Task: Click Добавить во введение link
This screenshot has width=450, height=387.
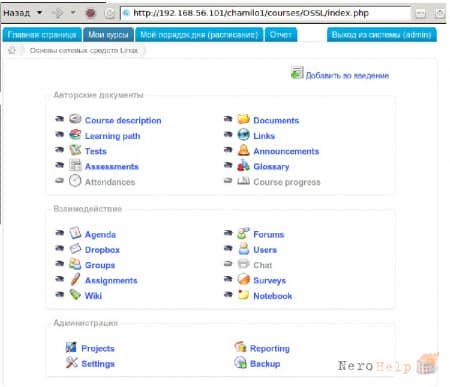Action: point(347,76)
